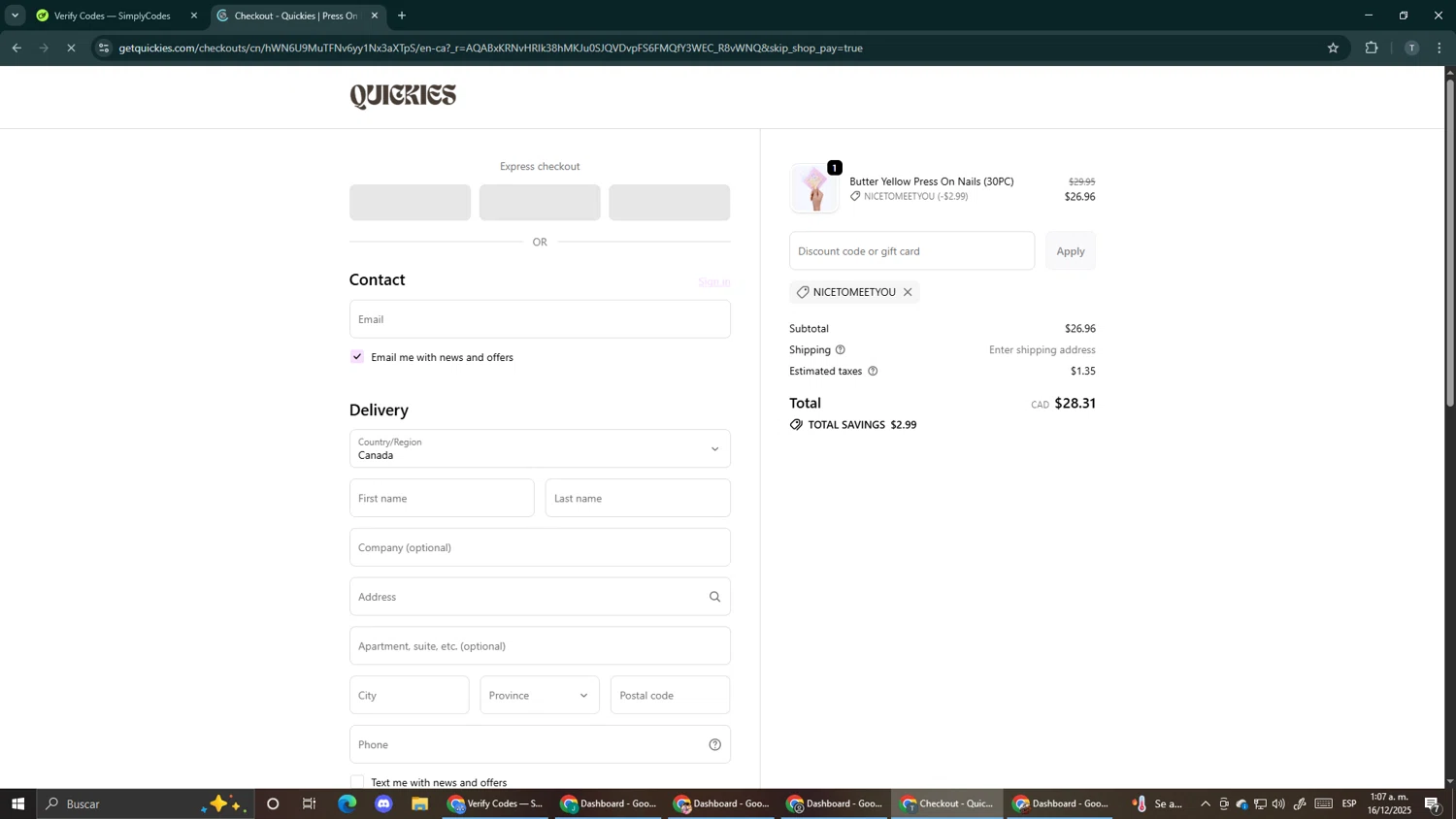Click the third express checkout button
Image resolution: width=1456 pixels, height=819 pixels.
point(670,203)
